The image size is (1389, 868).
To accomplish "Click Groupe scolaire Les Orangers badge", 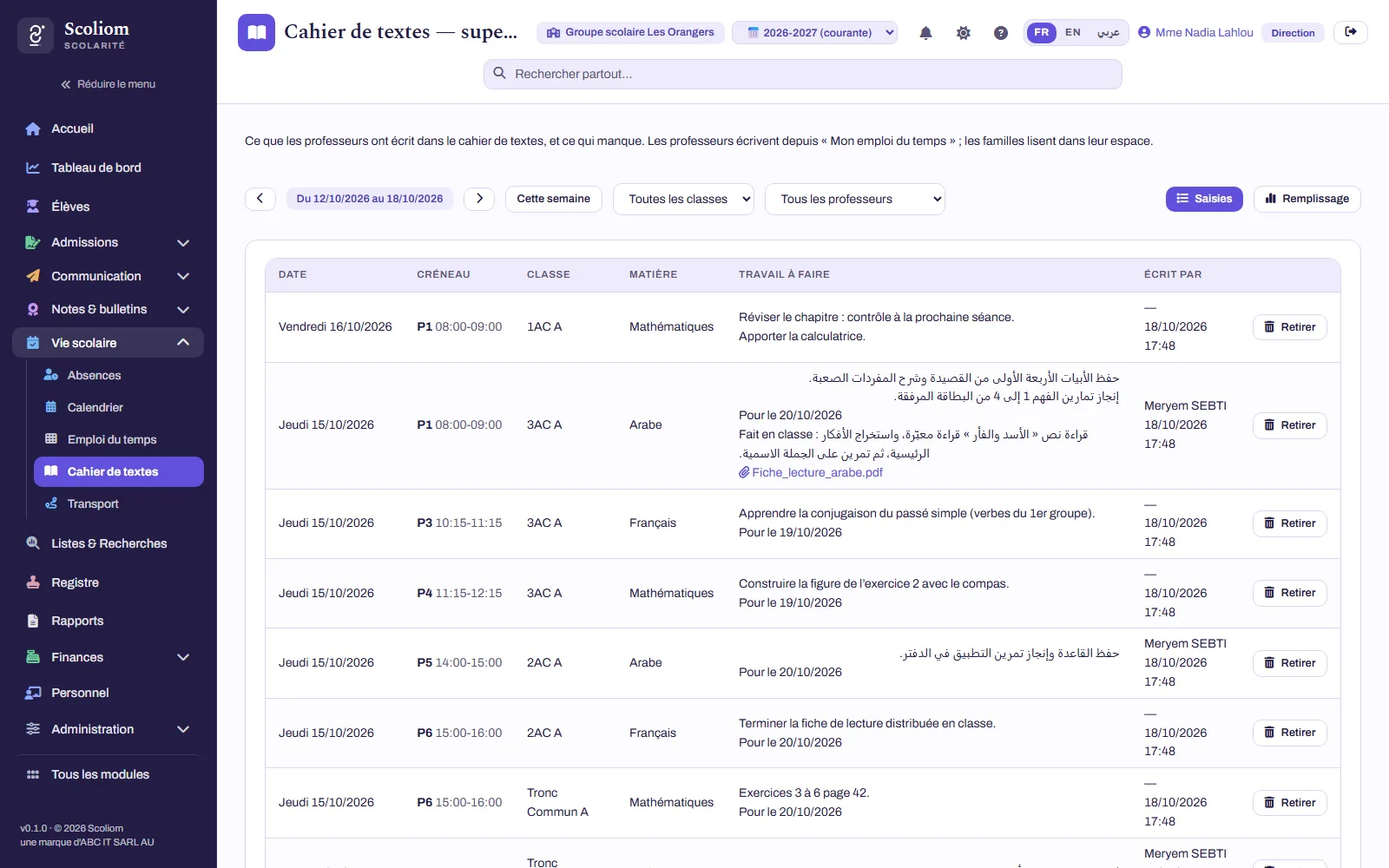I will [x=630, y=33].
